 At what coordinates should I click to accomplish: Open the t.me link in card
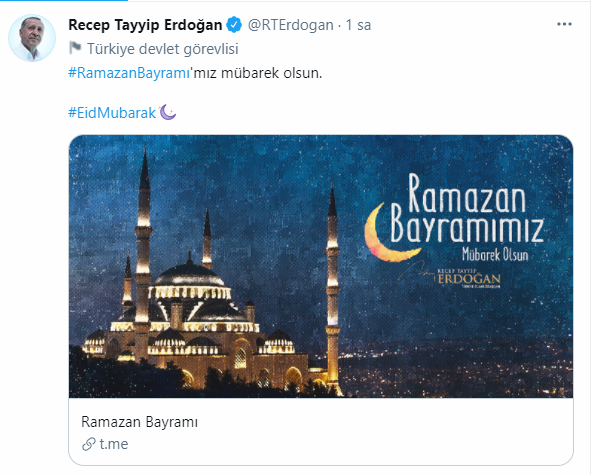114,444
